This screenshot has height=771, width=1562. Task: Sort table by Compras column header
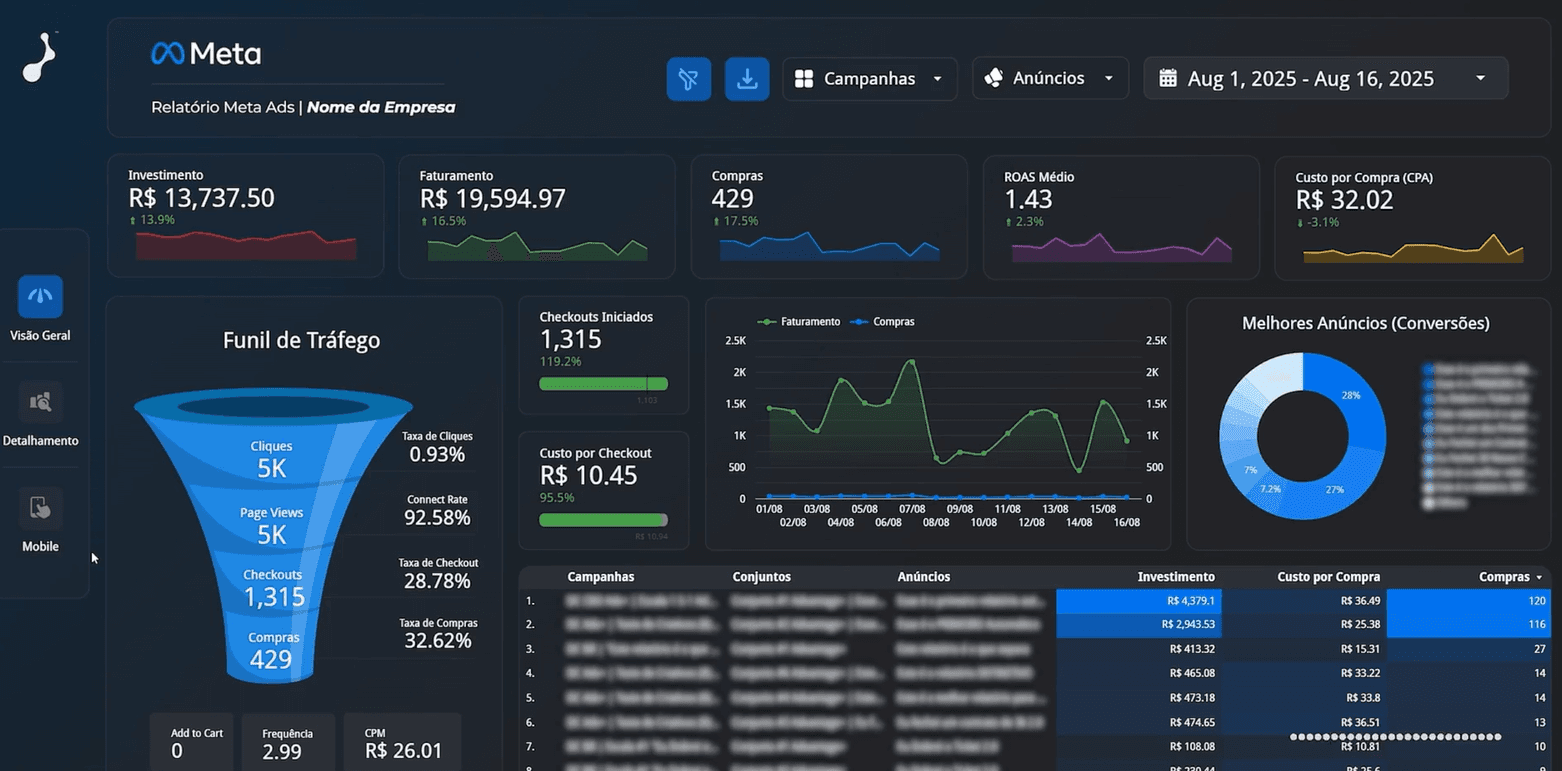(x=1504, y=577)
